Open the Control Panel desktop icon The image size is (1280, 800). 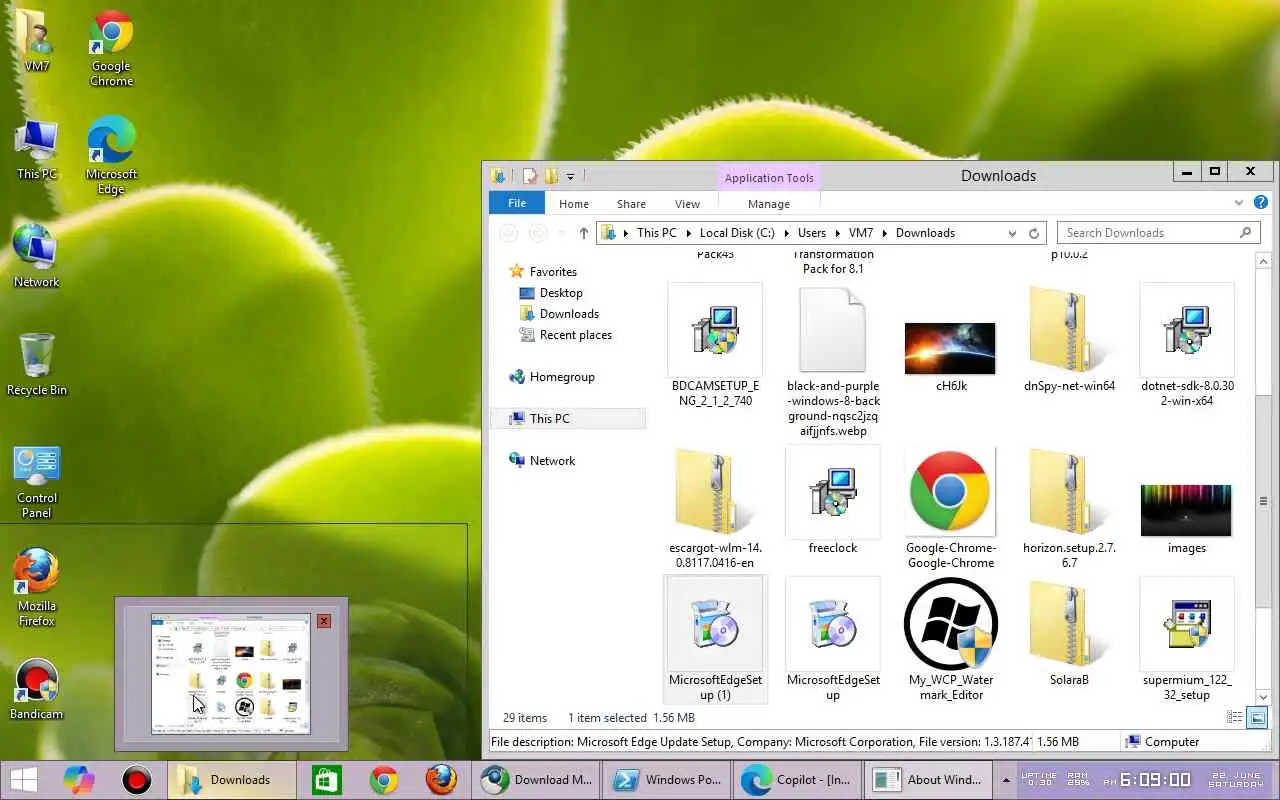click(36, 482)
